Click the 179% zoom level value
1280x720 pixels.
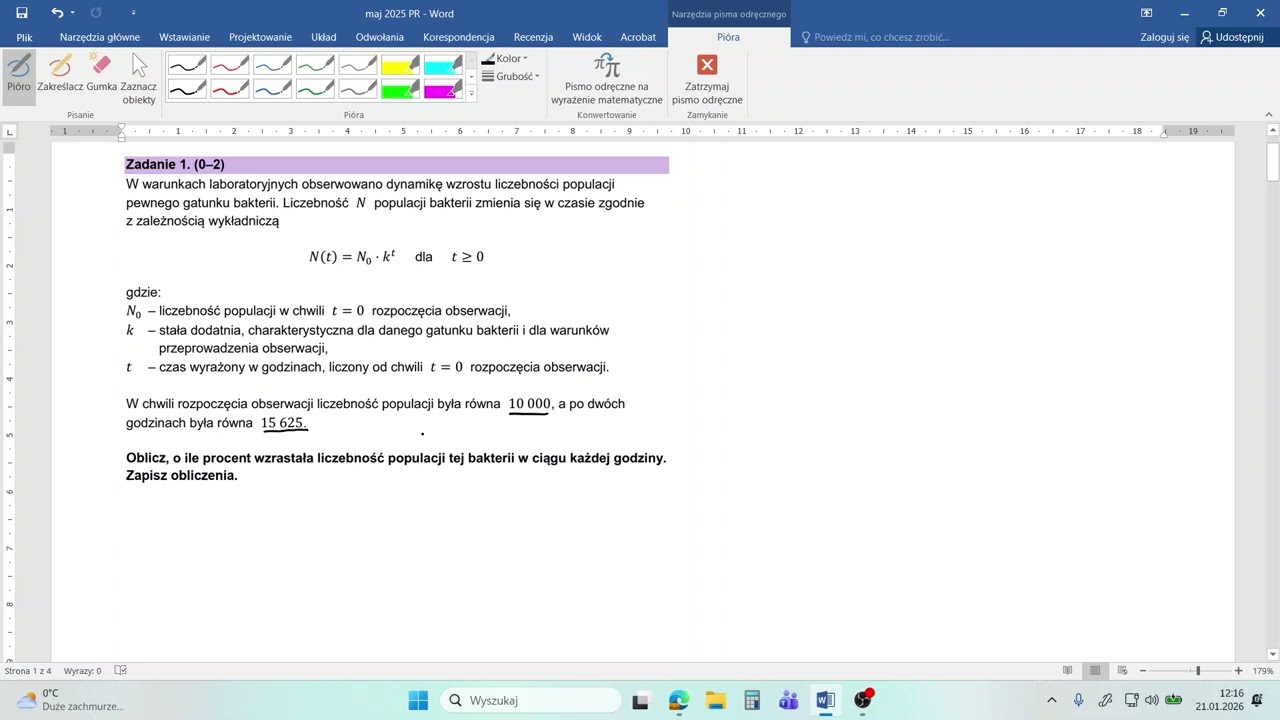pyautogui.click(x=1263, y=671)
